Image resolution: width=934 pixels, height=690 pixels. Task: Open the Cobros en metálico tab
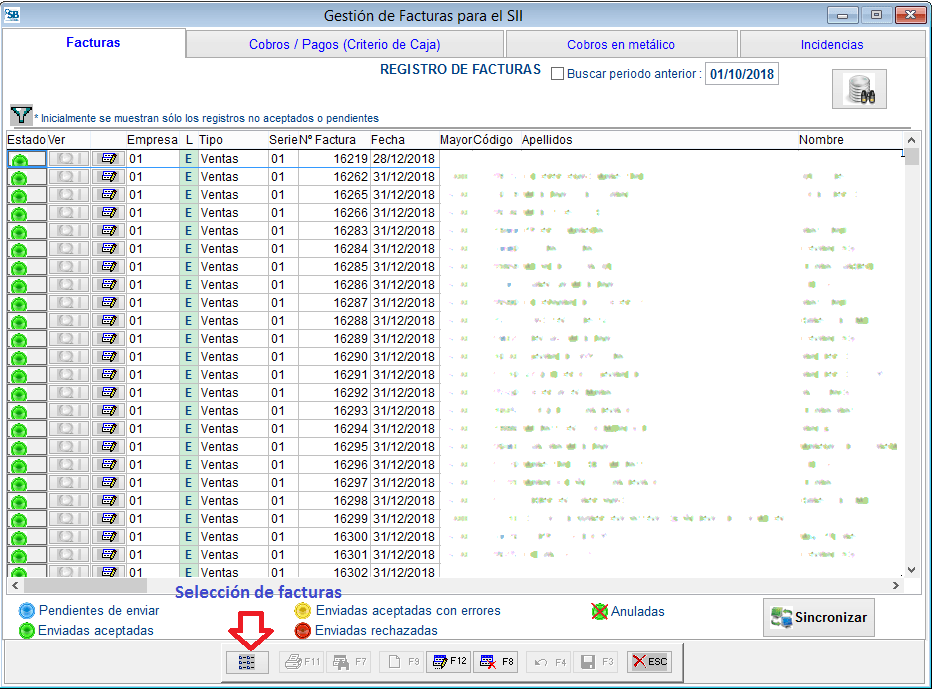pyautogui.click(x=620, y=44)
